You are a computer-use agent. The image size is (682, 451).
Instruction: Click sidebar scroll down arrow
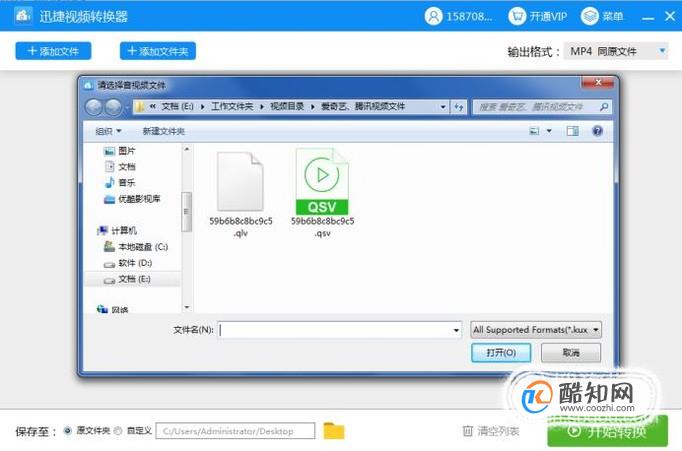click(187, 307)
